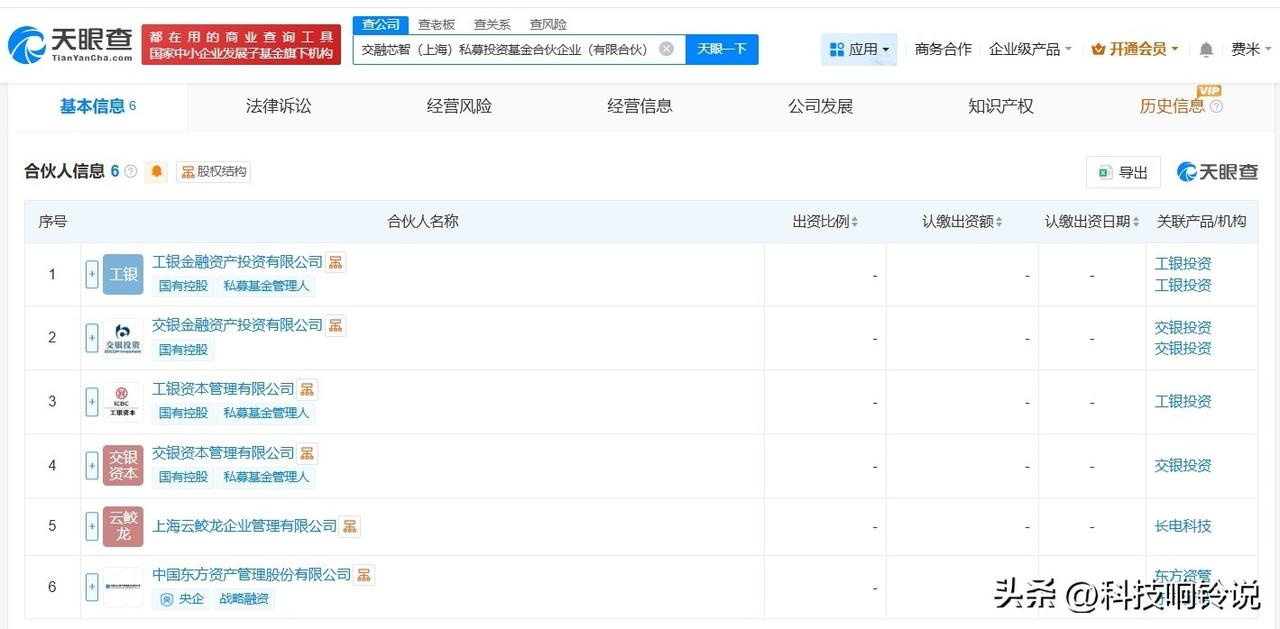Click the 交银资本 red company logo
This screenshot has height=629, width=1280.
(x=123, y=465)
